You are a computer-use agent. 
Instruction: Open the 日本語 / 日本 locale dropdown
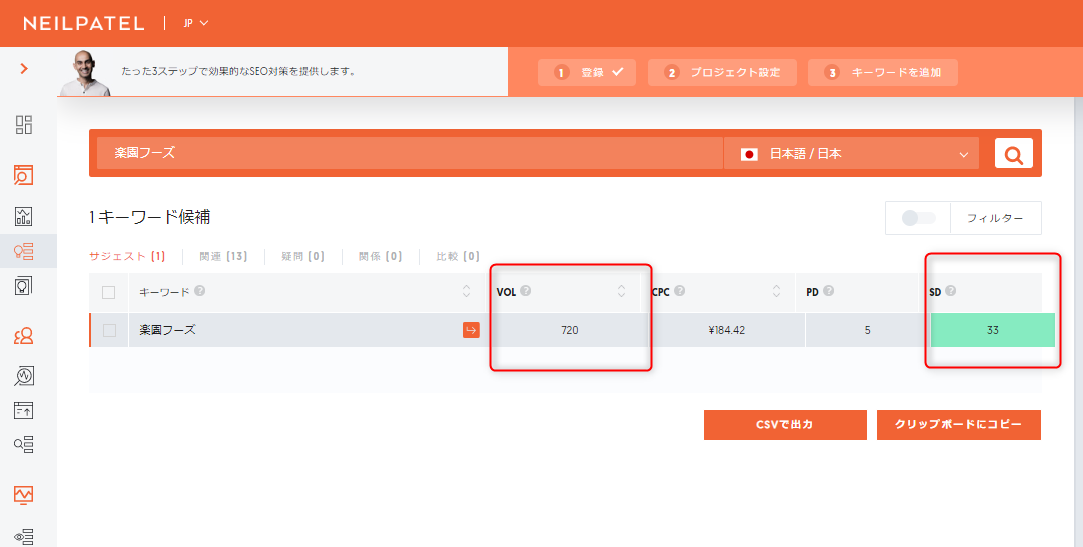pos(851,153)
